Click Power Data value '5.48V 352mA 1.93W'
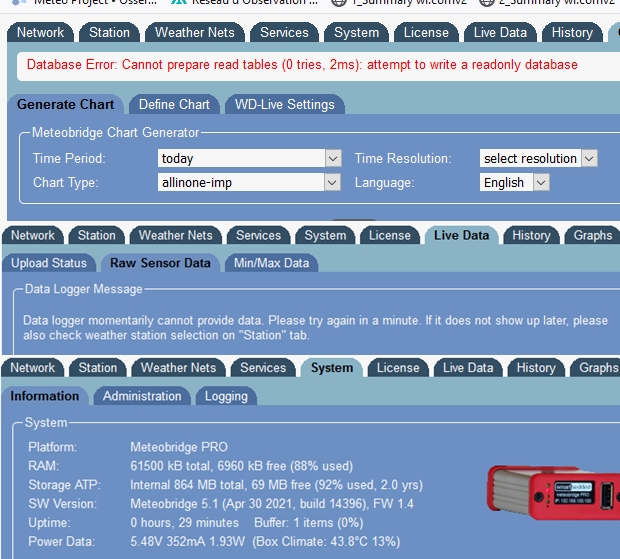This screenshot has width=620, height=559. coord(187,541)
